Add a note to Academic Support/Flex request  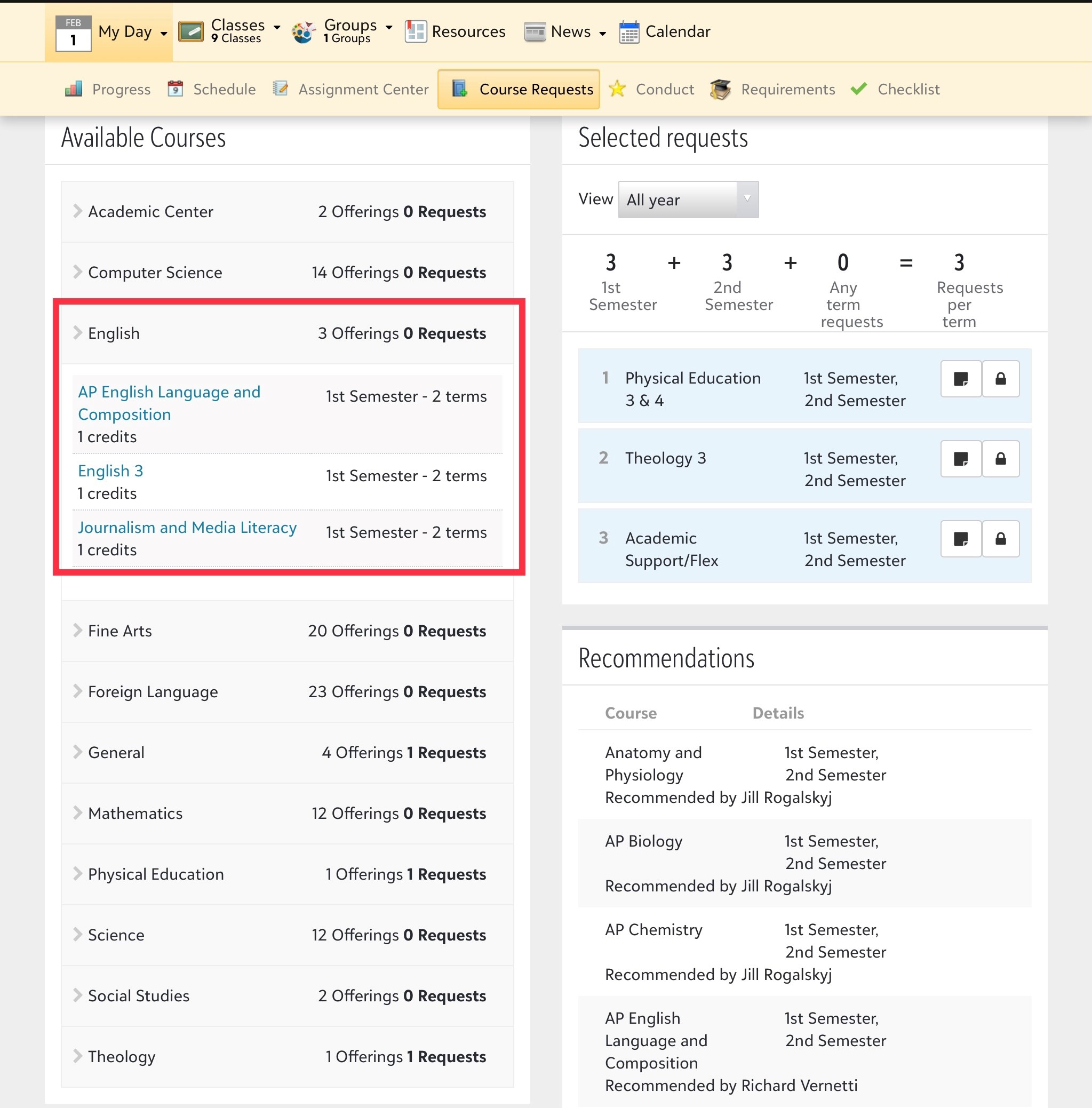961,539
